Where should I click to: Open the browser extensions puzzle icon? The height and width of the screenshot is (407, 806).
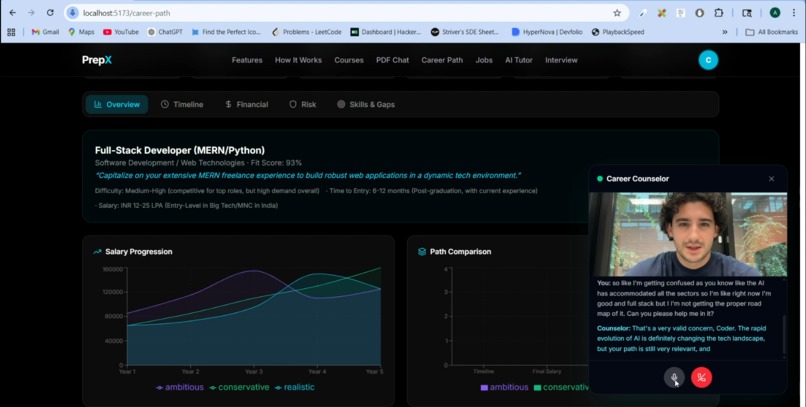[719, 13]
